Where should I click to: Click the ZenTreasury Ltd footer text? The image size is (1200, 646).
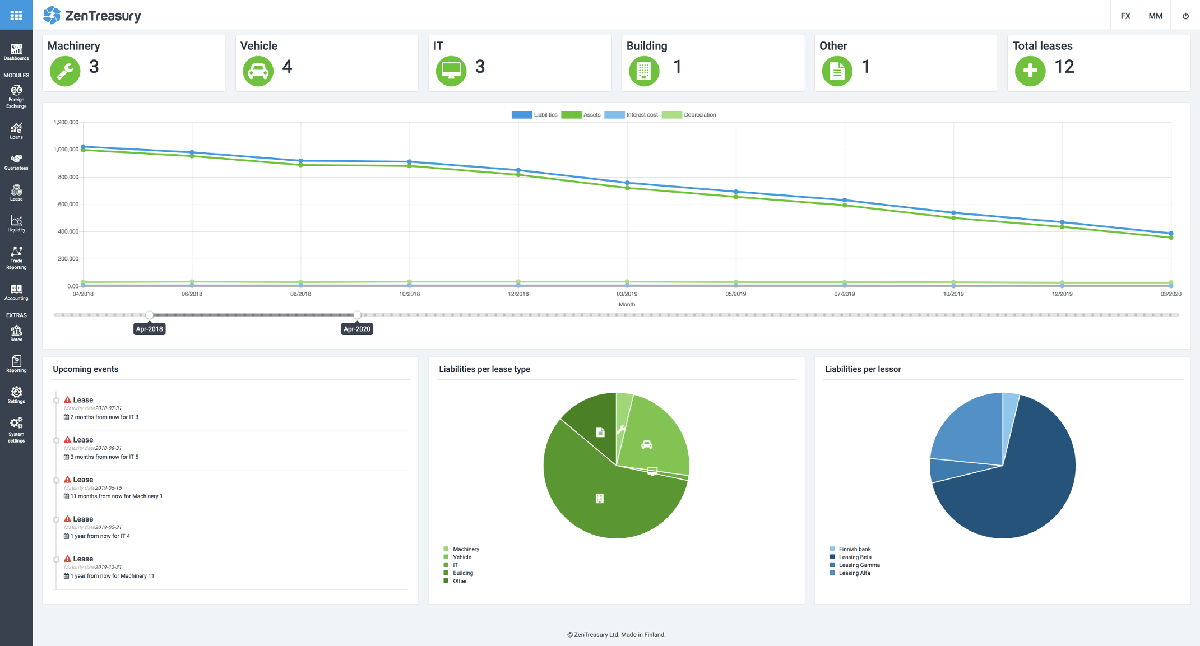pos(616,635)
